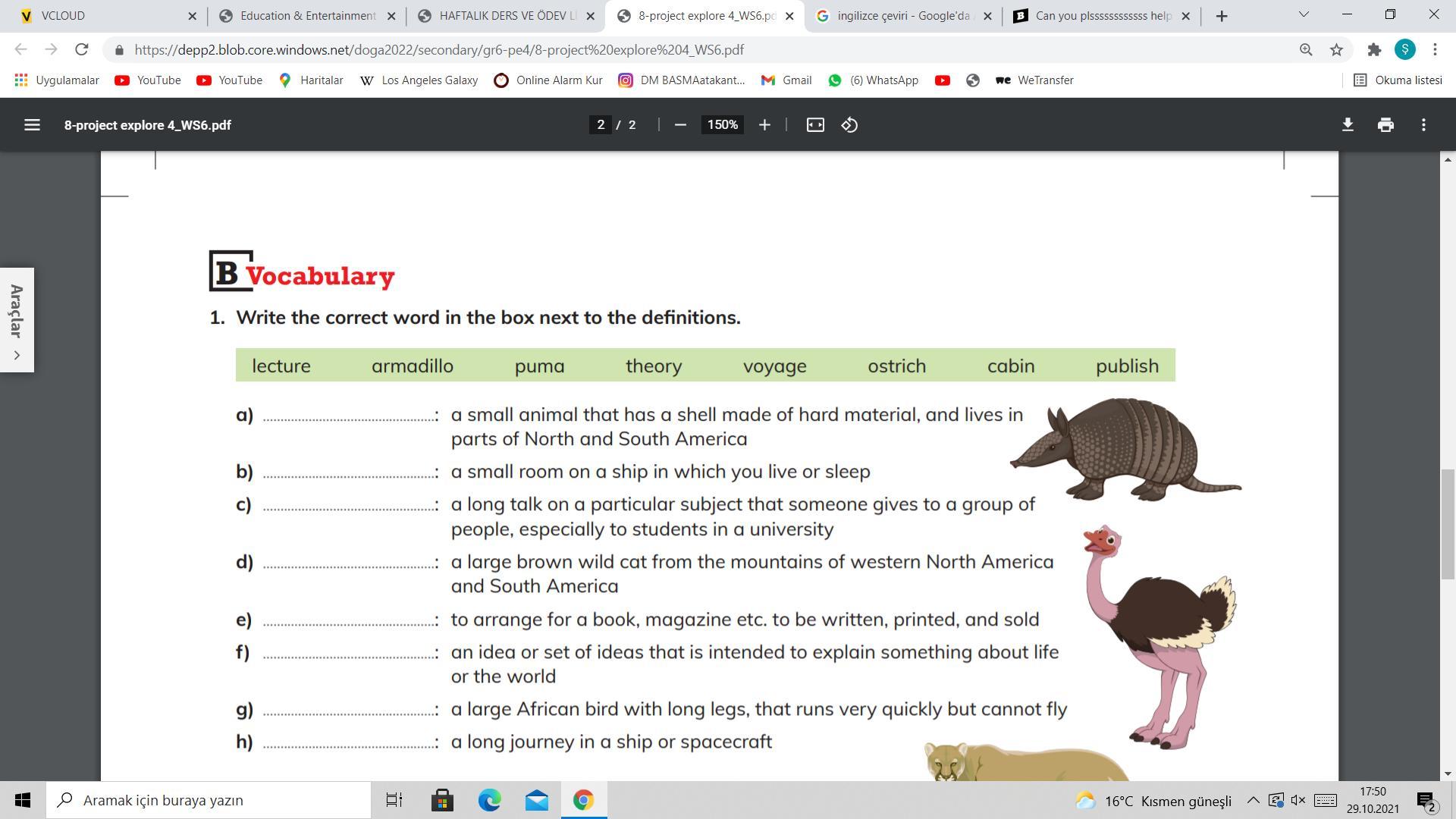Viewport: 1456px width, 819px height.
Task: Open Los Angeles Galaxy bookmark
Action: 419,80
